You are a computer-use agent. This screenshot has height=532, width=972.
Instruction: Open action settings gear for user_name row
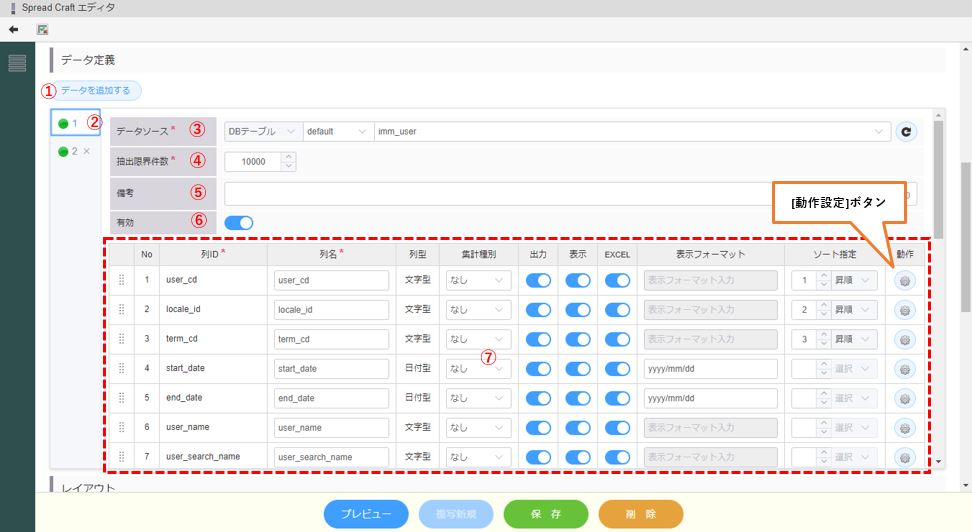point(905,428)
